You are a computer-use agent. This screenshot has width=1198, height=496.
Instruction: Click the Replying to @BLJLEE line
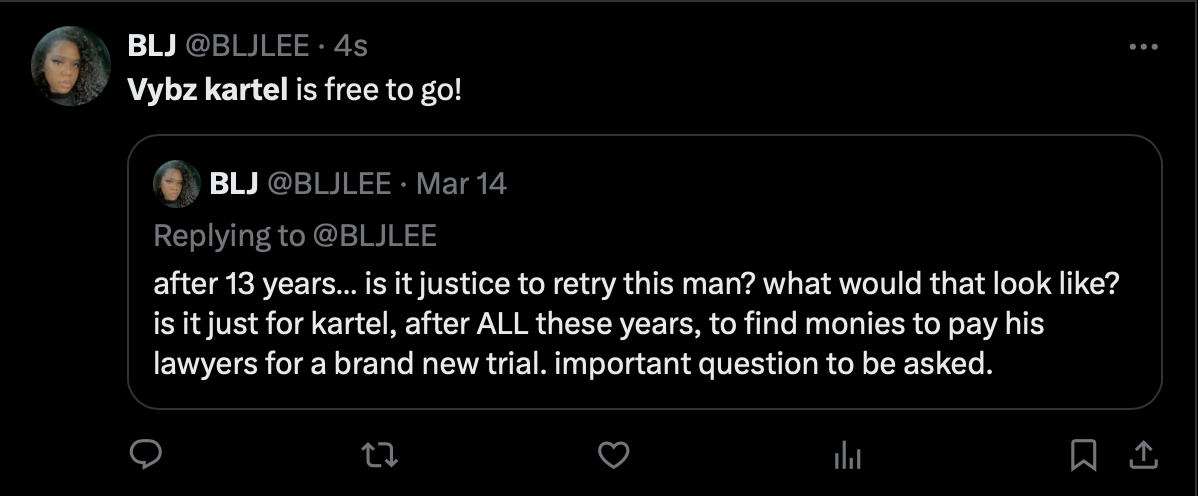[x=295, y=235]
